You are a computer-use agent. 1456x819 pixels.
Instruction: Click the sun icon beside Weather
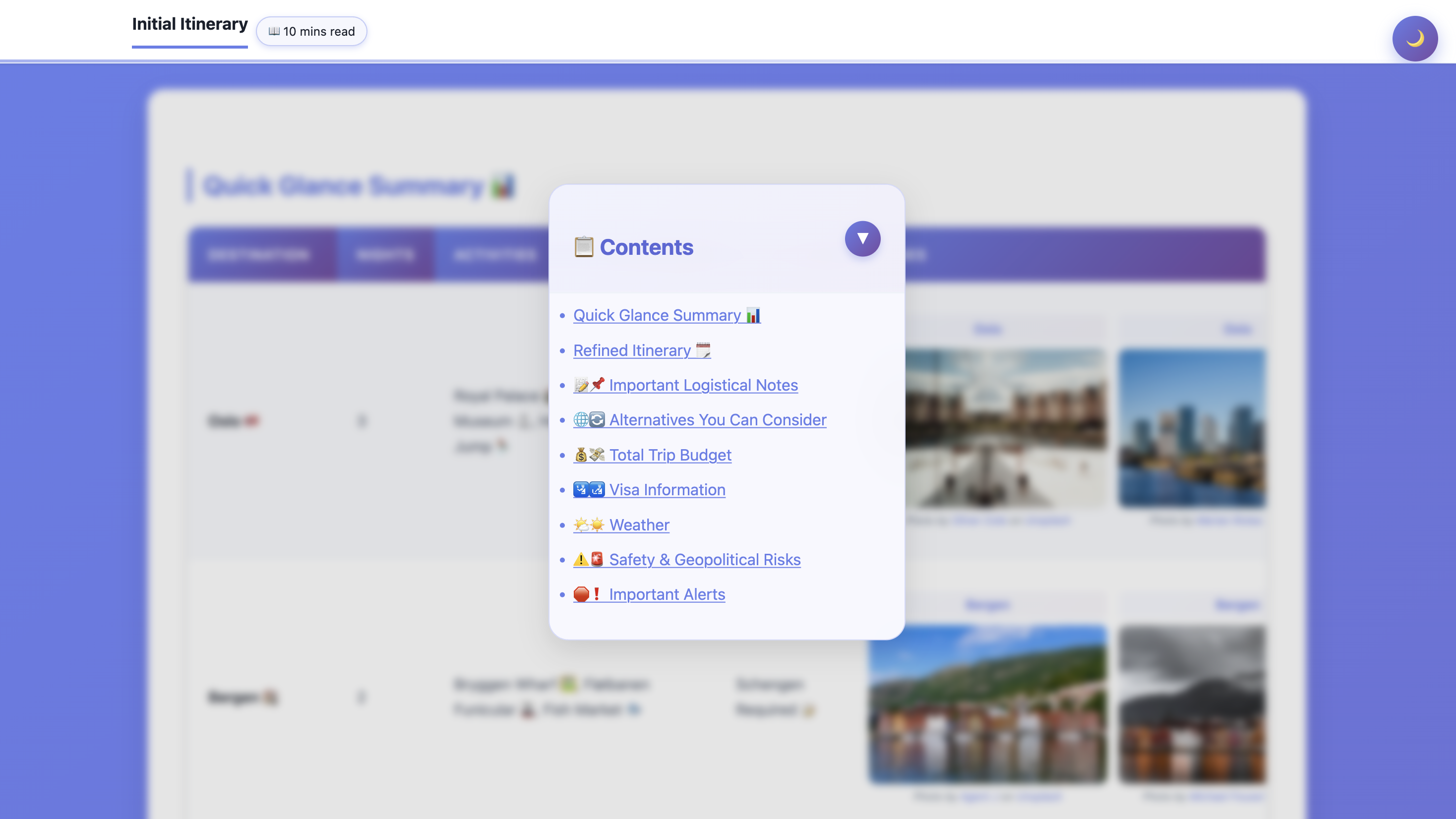point(596,525)
